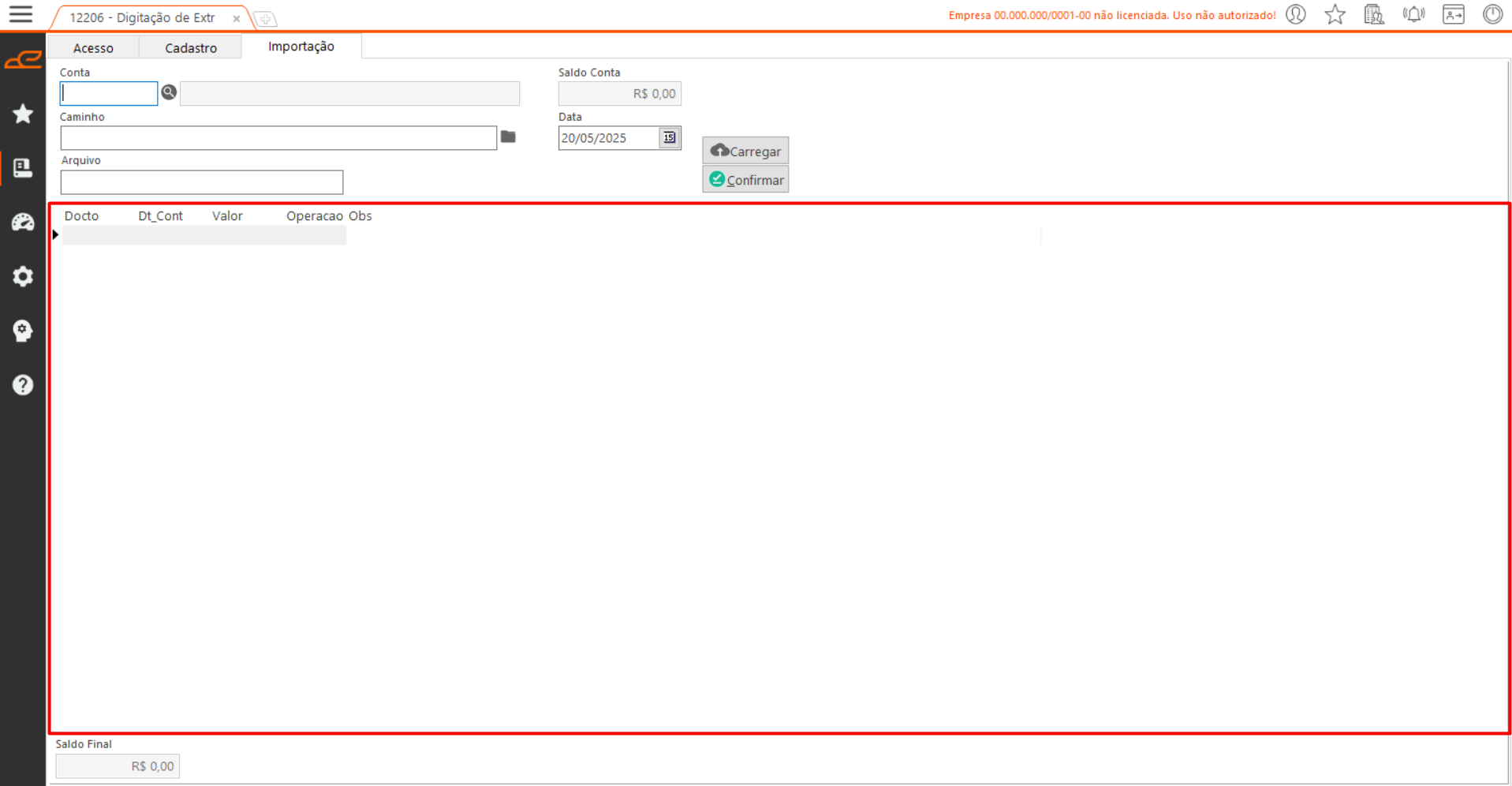Click the Carregar button
1512x786 pixels.
click(x=745, y=151)
